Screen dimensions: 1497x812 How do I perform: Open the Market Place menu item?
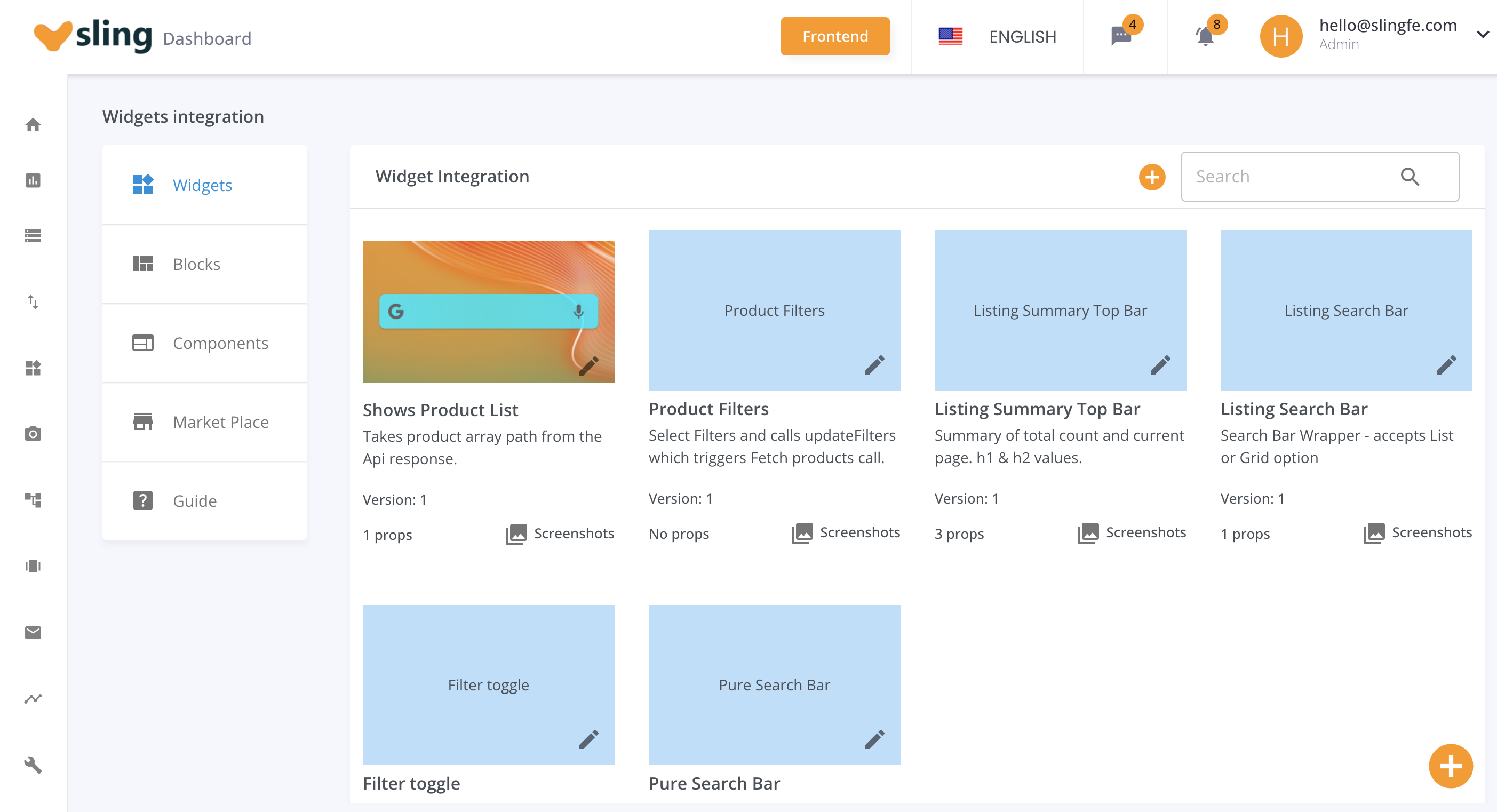tap(204, 422)
